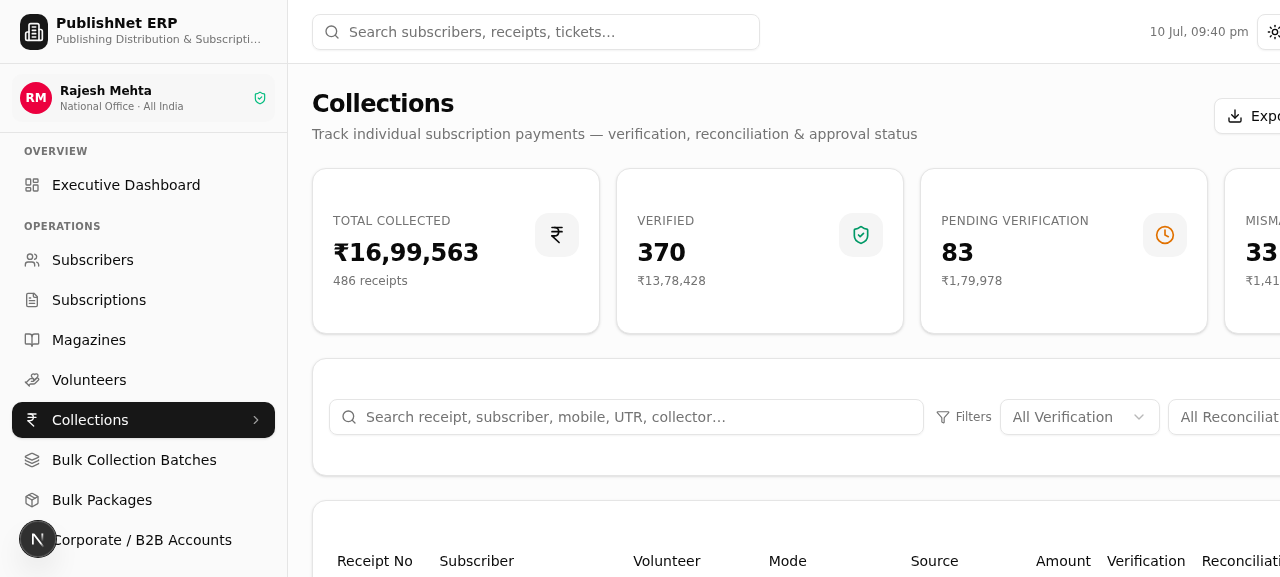Viewport: 1280px width, 577px height.
Task: Click the Source column header
Action: 935,561
